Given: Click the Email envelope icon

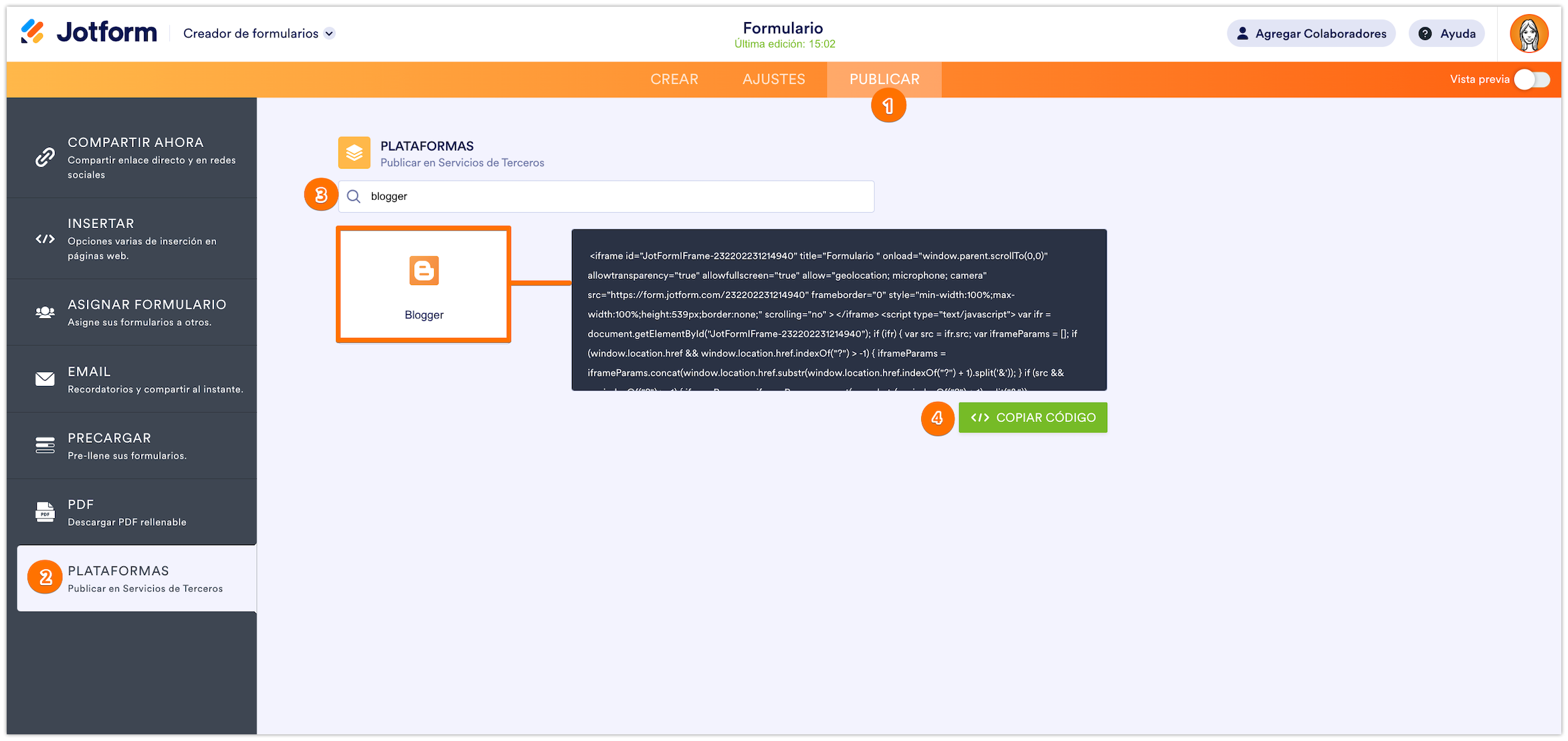Looking at the screenshot, I should pyautogui.click(x=45, y=379).
